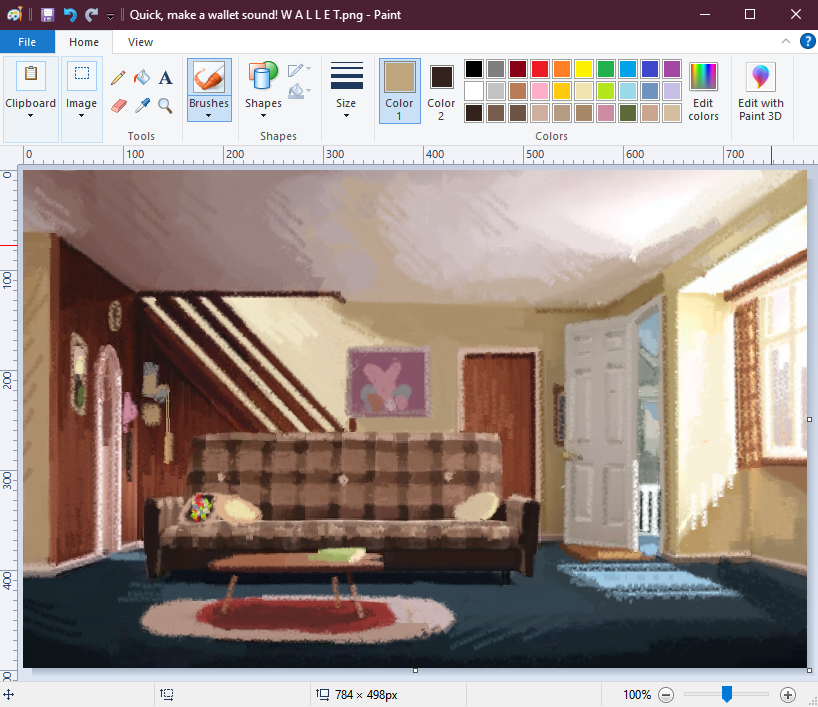Pick the dark gray color swatch
The width and height of the screenshot is (818, 707).
pos(496,69)
